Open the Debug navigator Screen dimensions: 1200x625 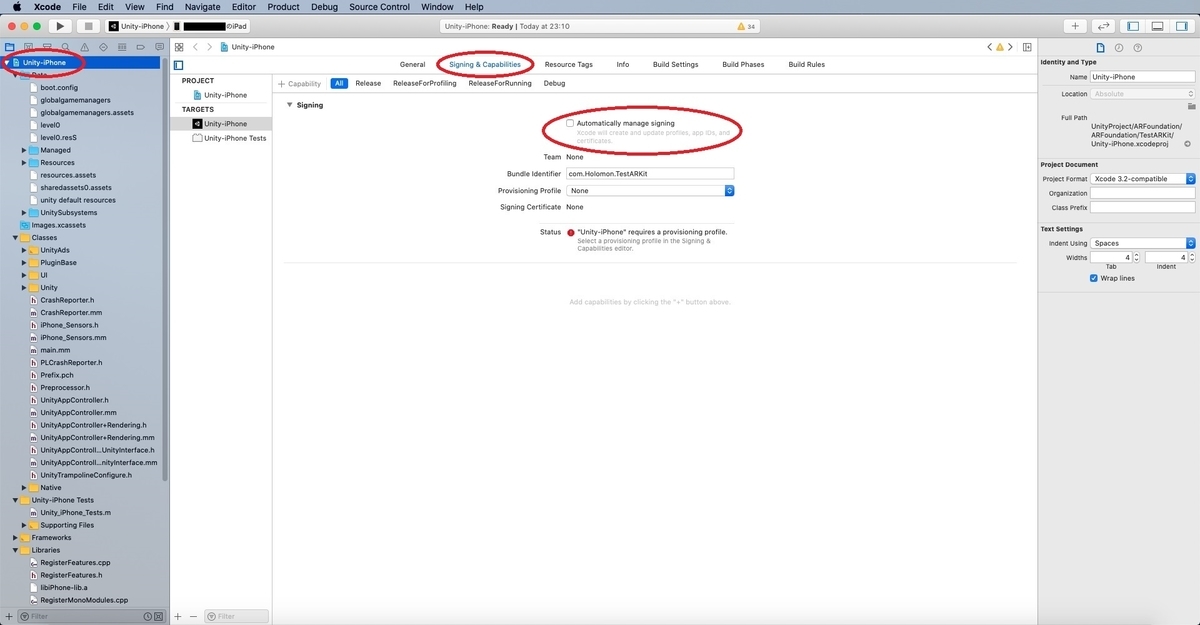pyautogui.click(x=121, y=47)
